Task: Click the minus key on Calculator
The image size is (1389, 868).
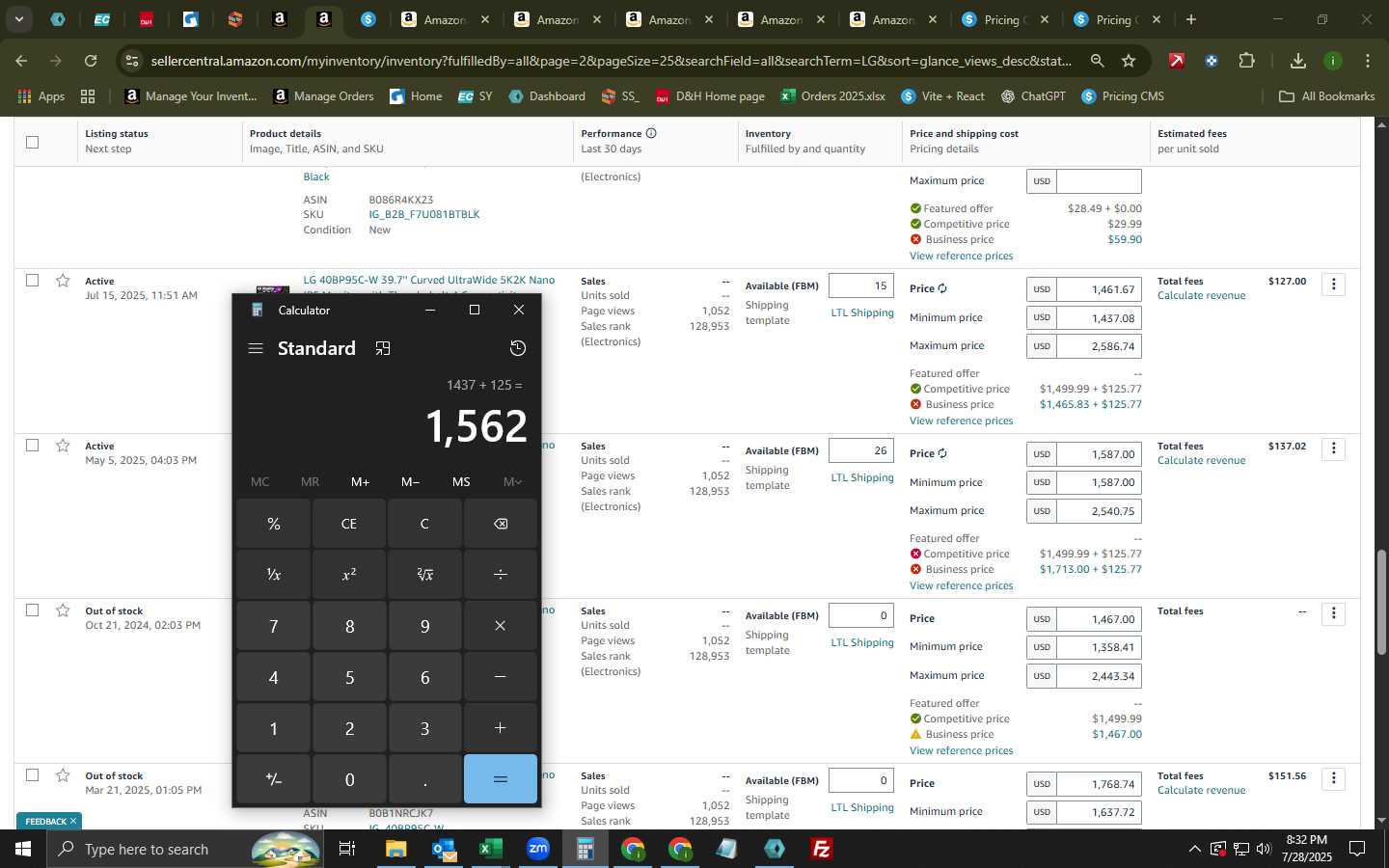Action: (x=501, y=677)
